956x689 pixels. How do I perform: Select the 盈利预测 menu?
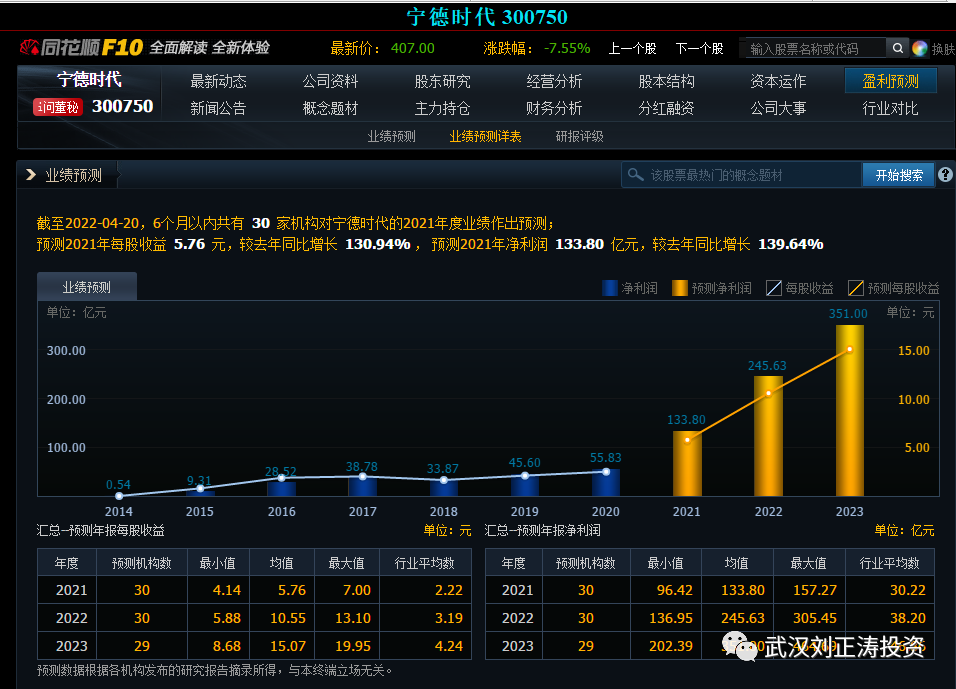(x=891, y=80)
